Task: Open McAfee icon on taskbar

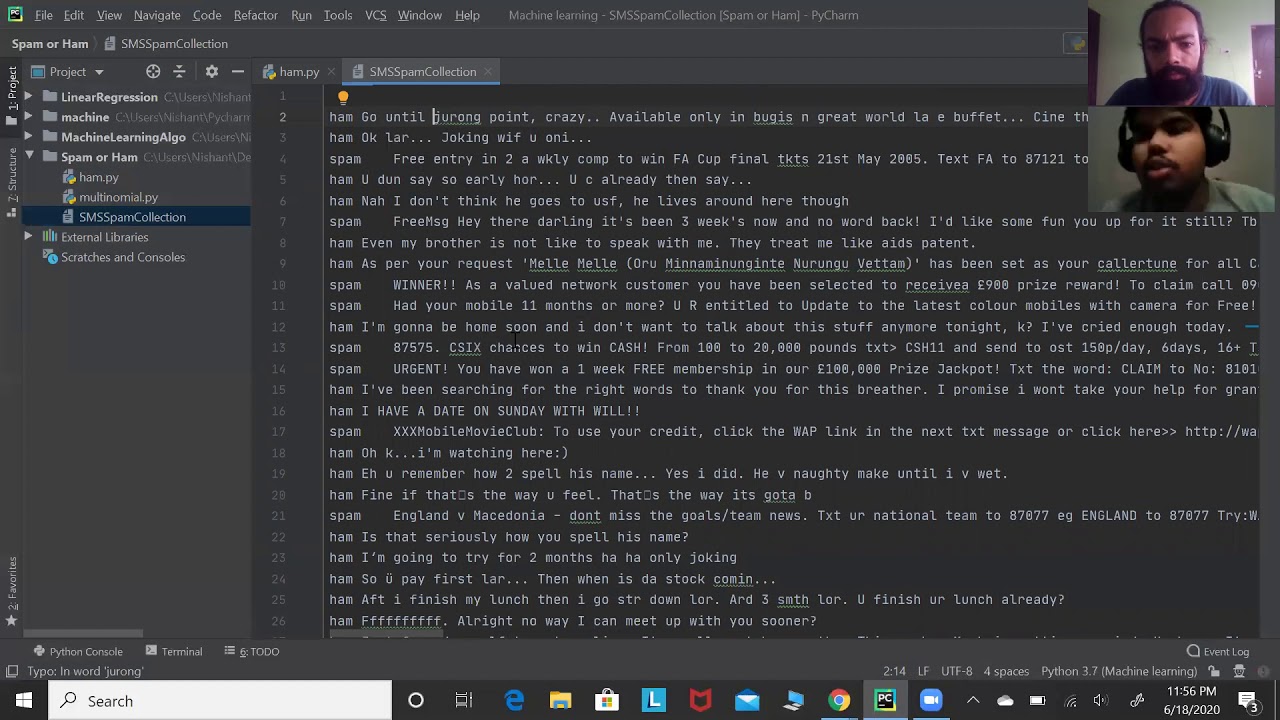Action: tap(700, 701)
